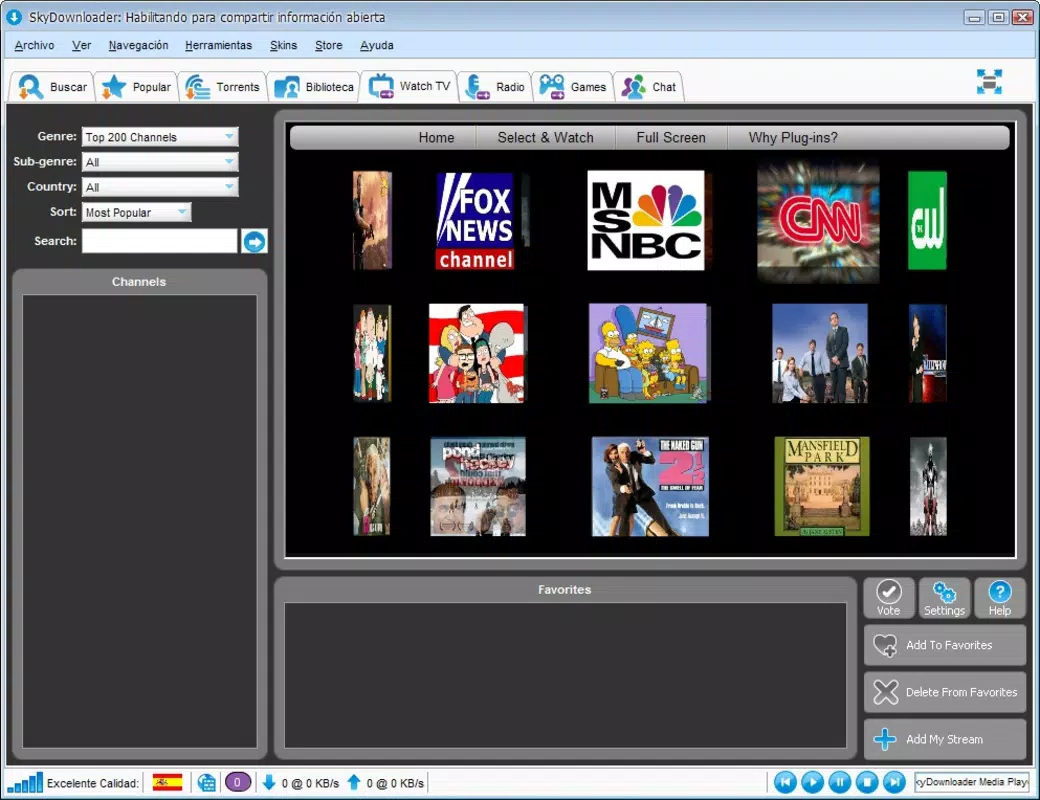Click the network globe icon in status bar

click(x=206, y=783)
